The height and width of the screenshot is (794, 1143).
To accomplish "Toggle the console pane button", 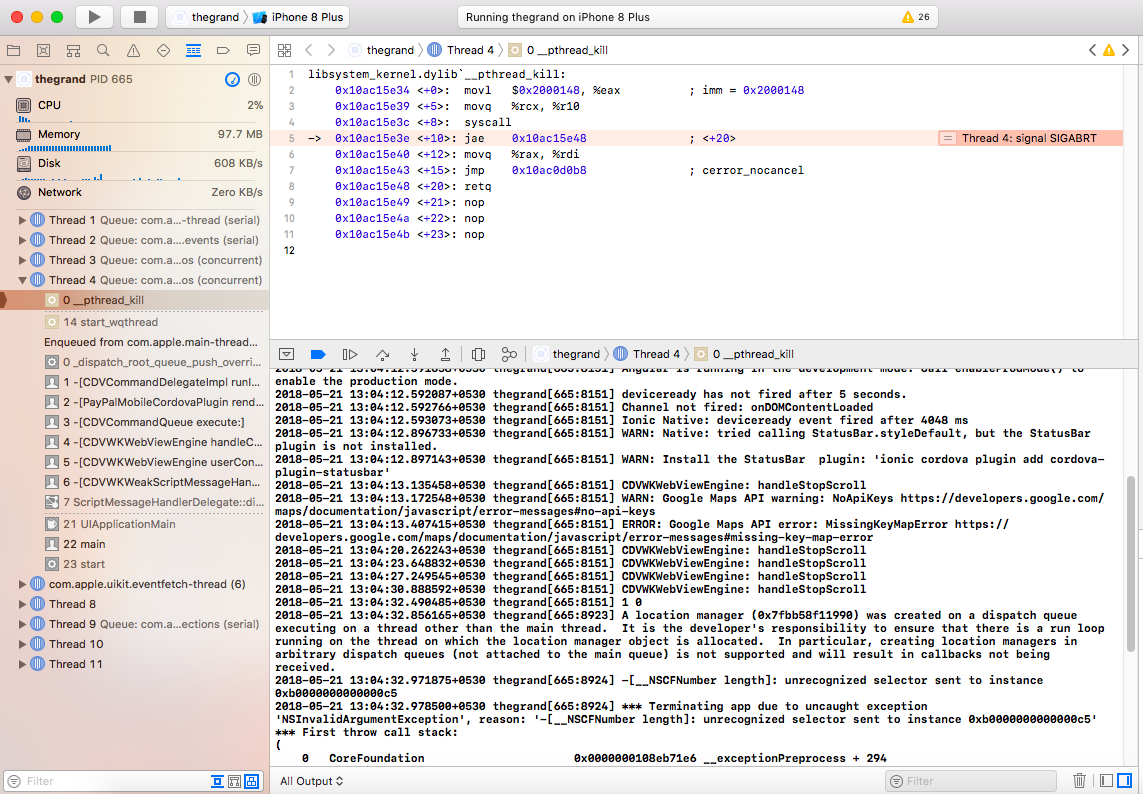I will point(1126,781).
